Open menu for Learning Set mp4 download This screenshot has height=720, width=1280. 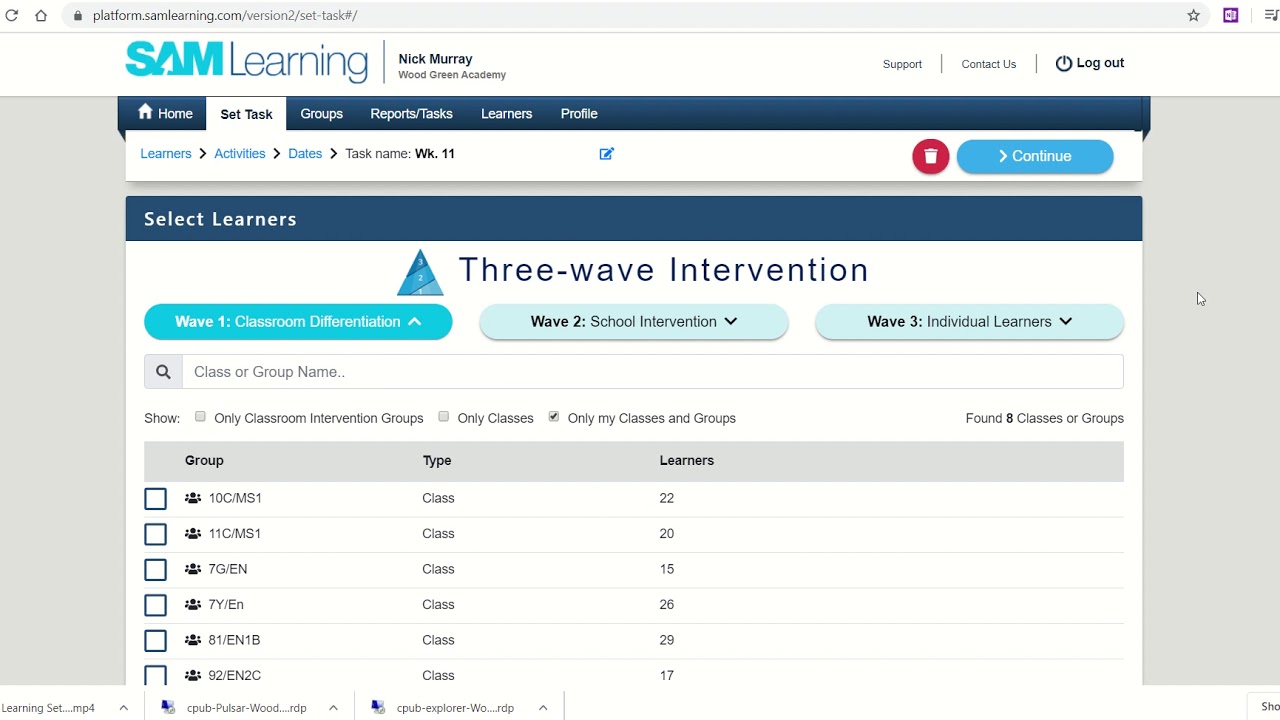(123, 708)
